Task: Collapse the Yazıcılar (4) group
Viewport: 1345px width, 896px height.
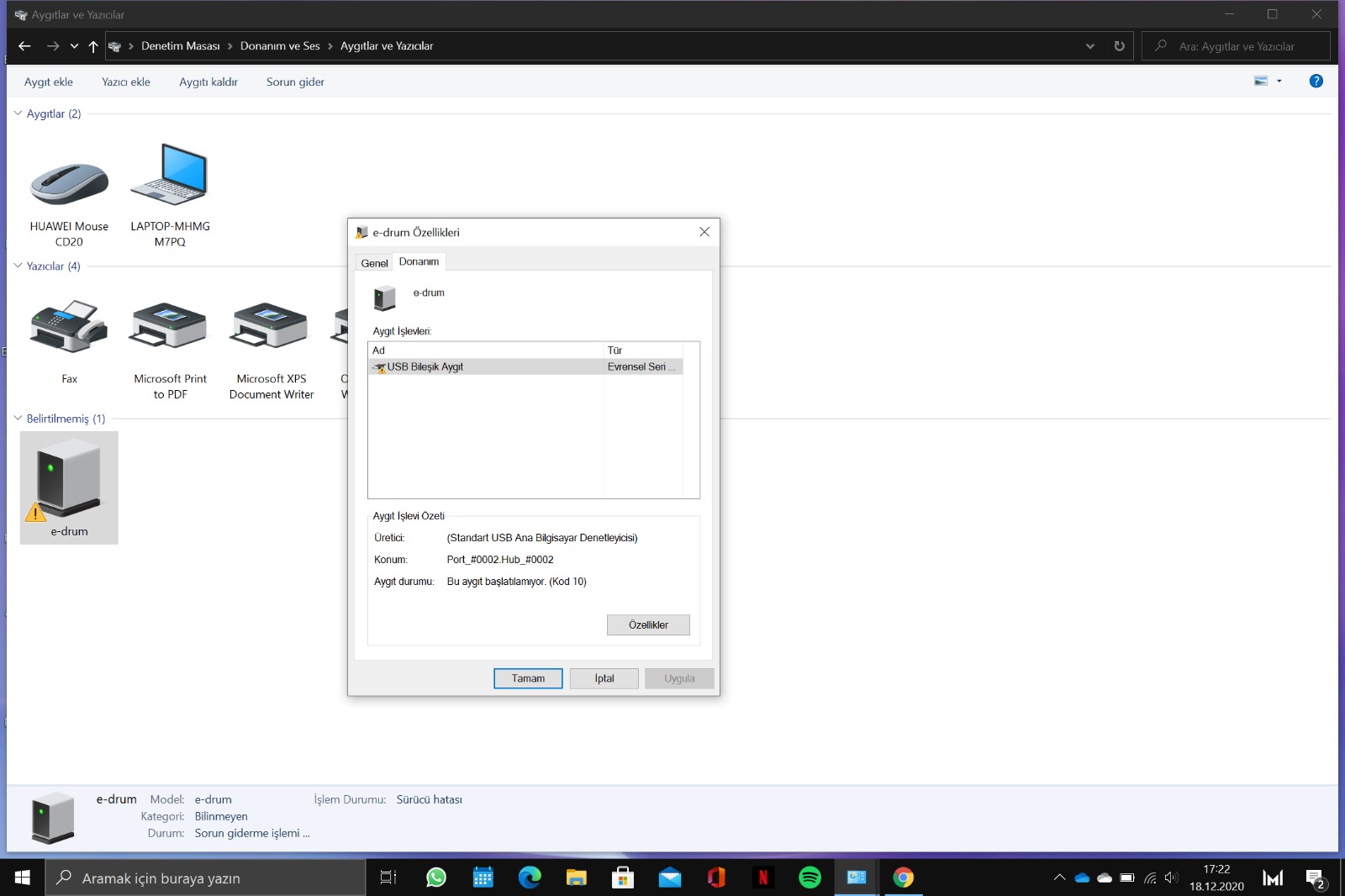Action: [18, 266]
